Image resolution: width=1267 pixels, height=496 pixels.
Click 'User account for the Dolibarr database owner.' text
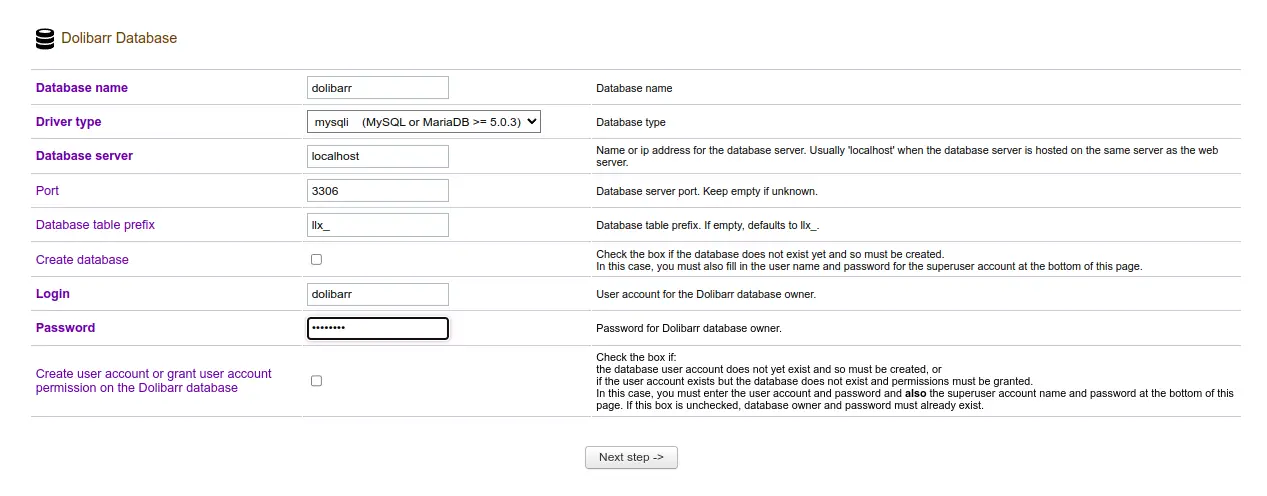706,295
